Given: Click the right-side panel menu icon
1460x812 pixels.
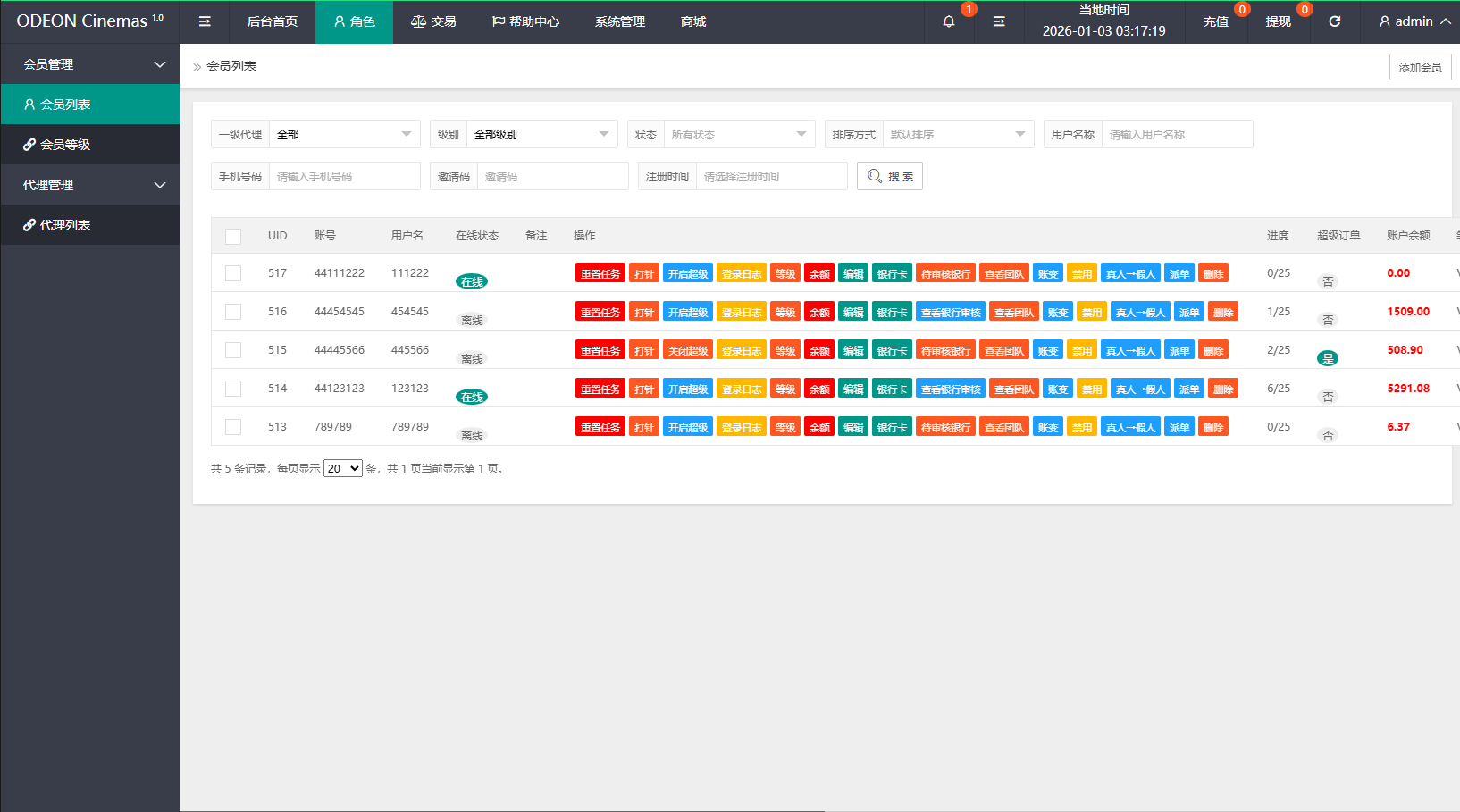Looking at the screenshot, I should pos(999,21).
